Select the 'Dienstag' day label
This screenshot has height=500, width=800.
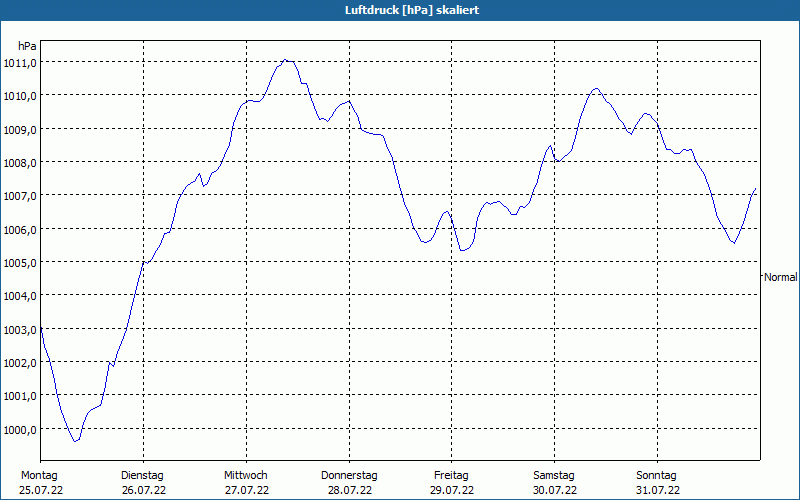coord(142,476)
